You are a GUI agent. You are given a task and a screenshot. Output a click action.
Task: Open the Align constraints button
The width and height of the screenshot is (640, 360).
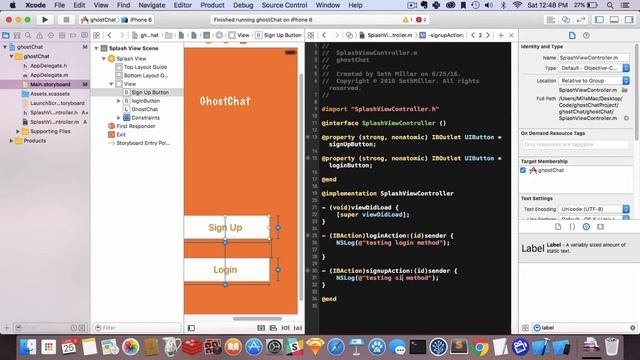pos(273,328)
